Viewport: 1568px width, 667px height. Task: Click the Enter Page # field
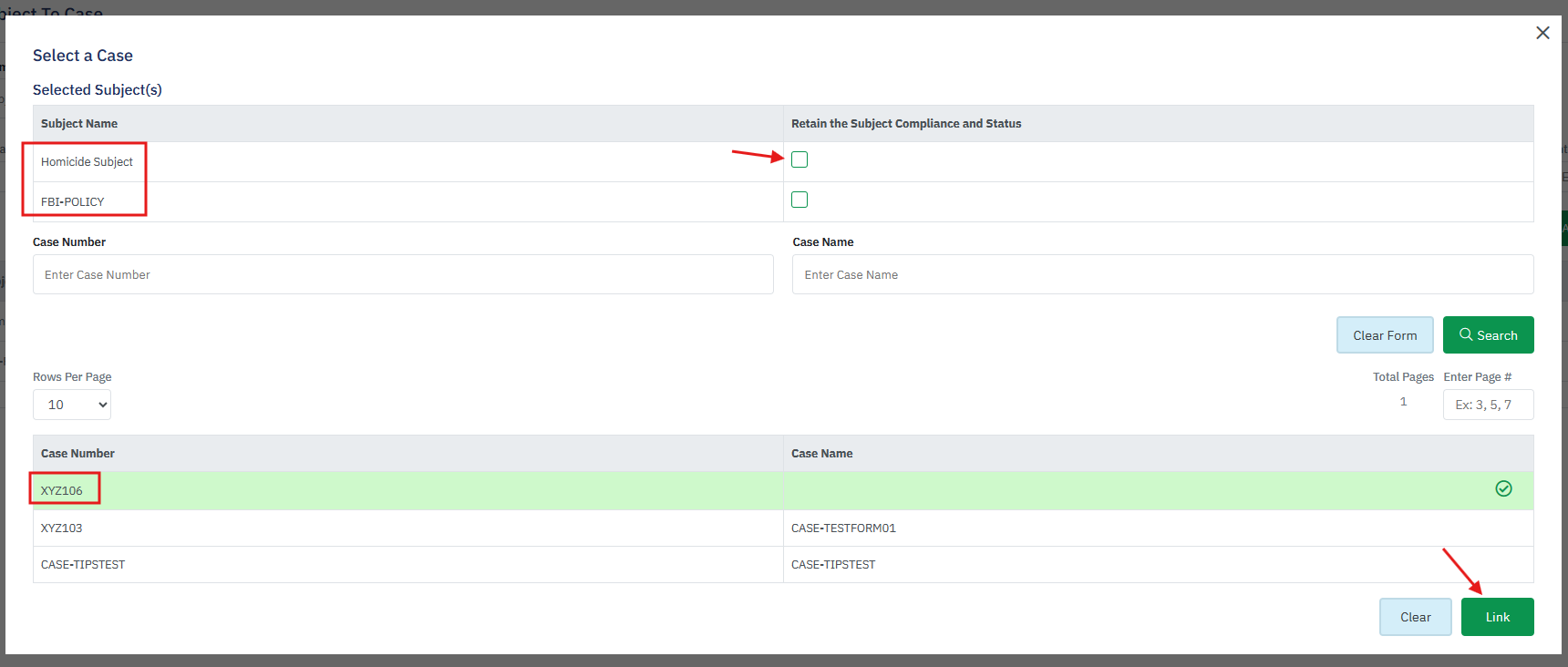1488,405
